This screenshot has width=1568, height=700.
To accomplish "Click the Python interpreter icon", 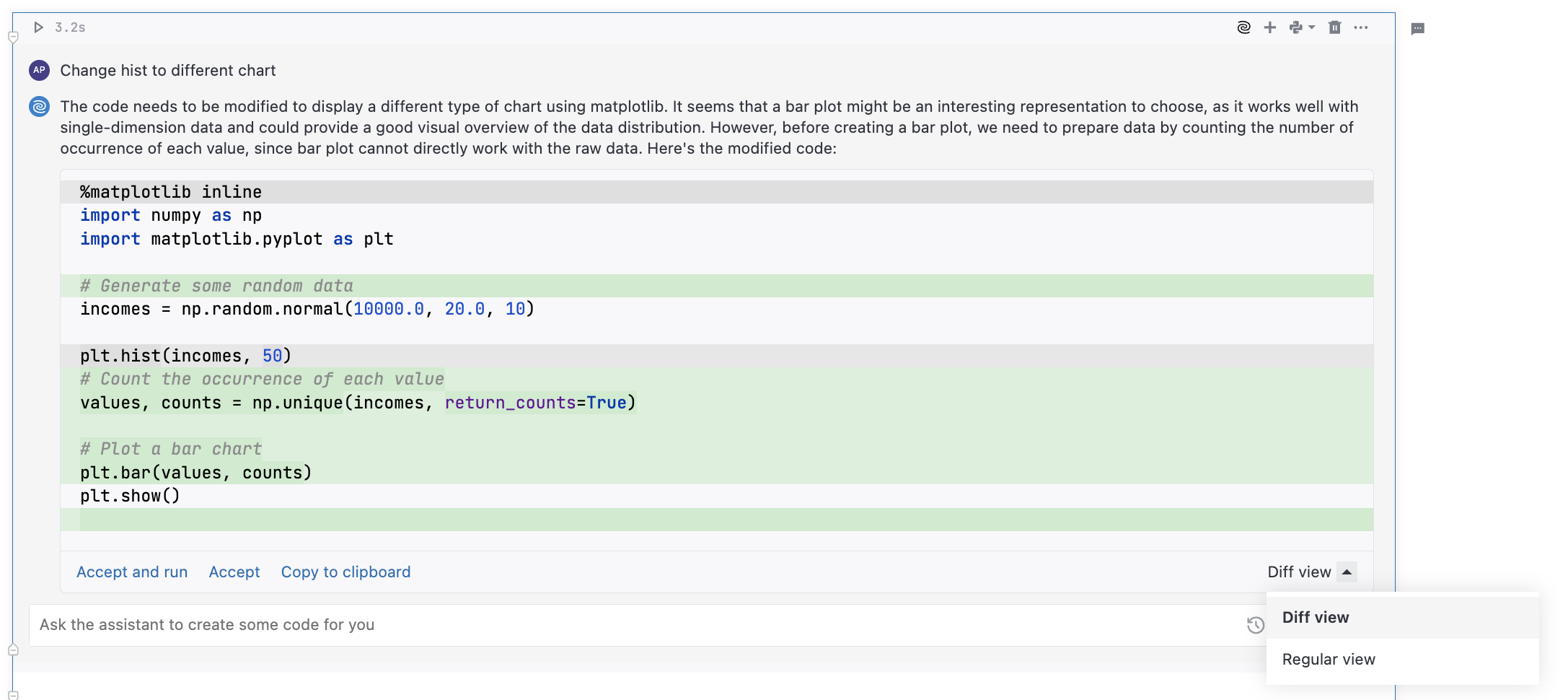I will pos(1295,27).
